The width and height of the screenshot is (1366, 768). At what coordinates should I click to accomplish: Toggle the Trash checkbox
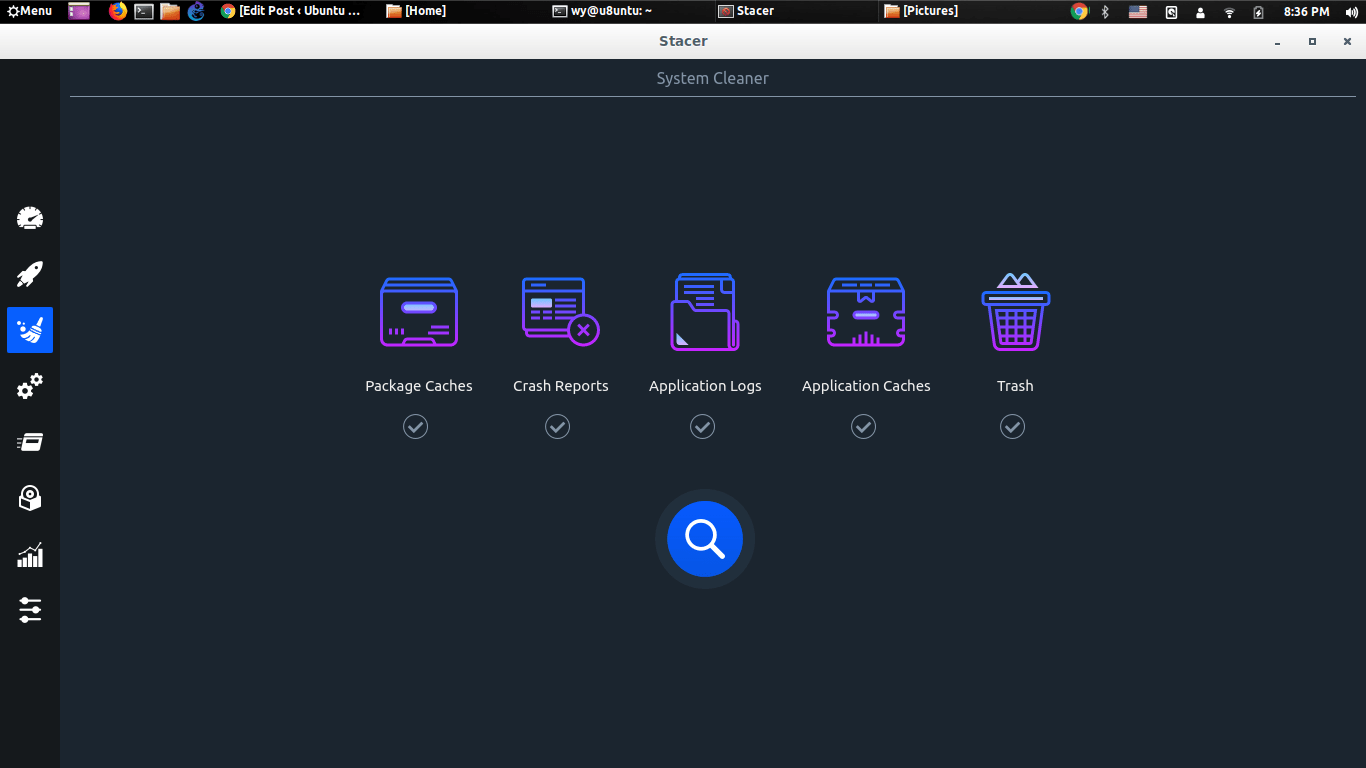[1012, 427]
